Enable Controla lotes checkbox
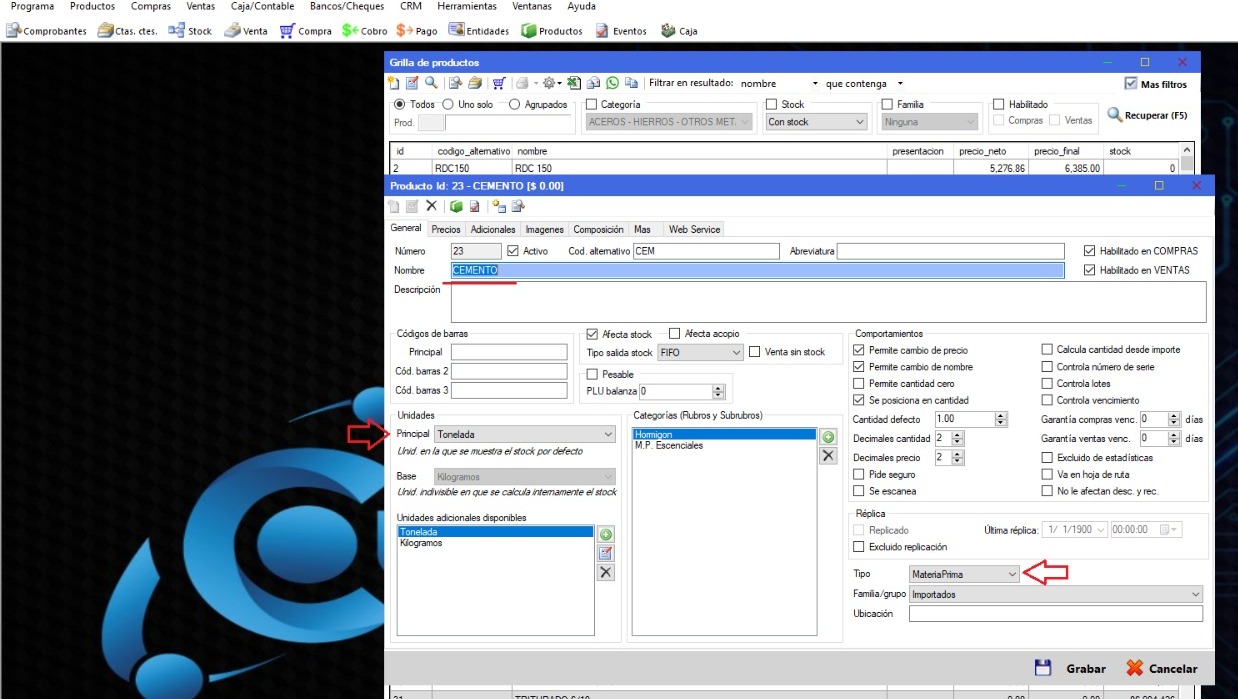This screenshot has width=1238, height=699. 1047,384
